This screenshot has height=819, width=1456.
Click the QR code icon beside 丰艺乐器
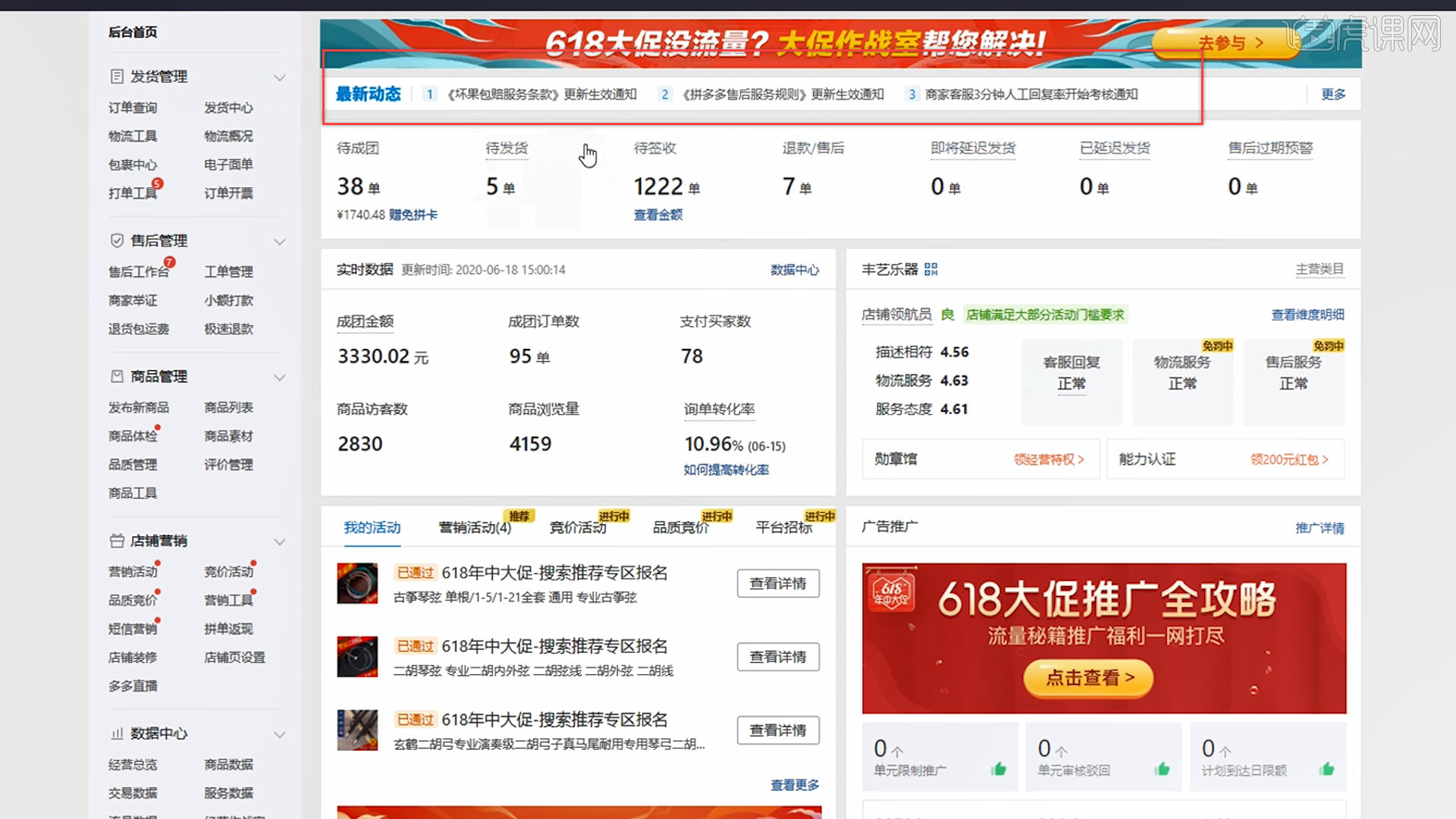(x=933, y=268)
